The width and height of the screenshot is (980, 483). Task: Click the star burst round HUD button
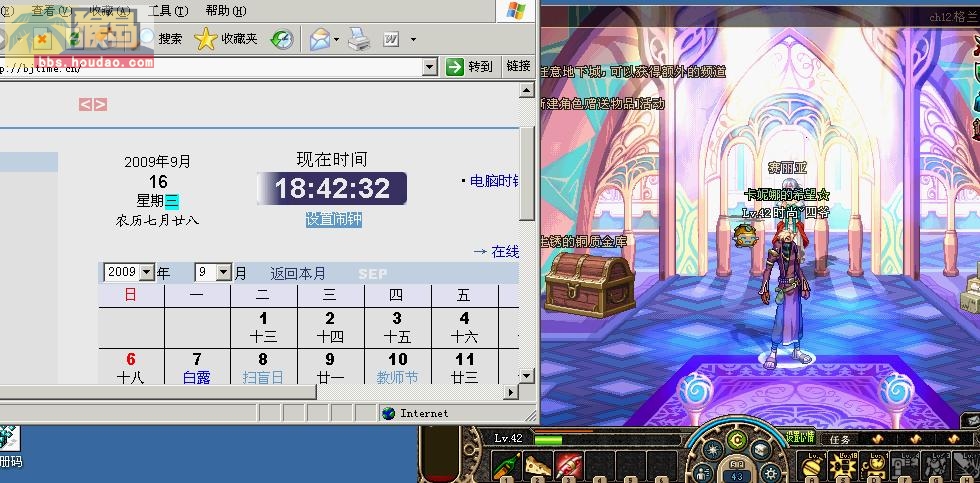click(713, 450)
